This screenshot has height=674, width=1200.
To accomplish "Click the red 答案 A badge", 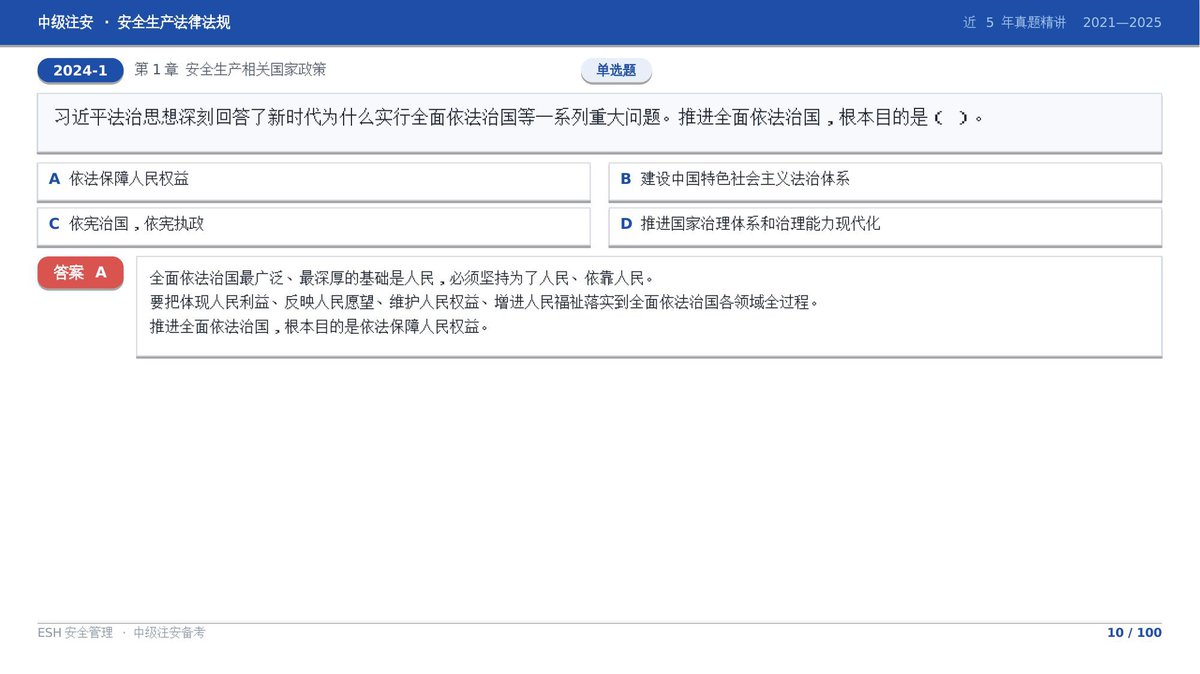I will pyautogui.click(x=80, y=273).
